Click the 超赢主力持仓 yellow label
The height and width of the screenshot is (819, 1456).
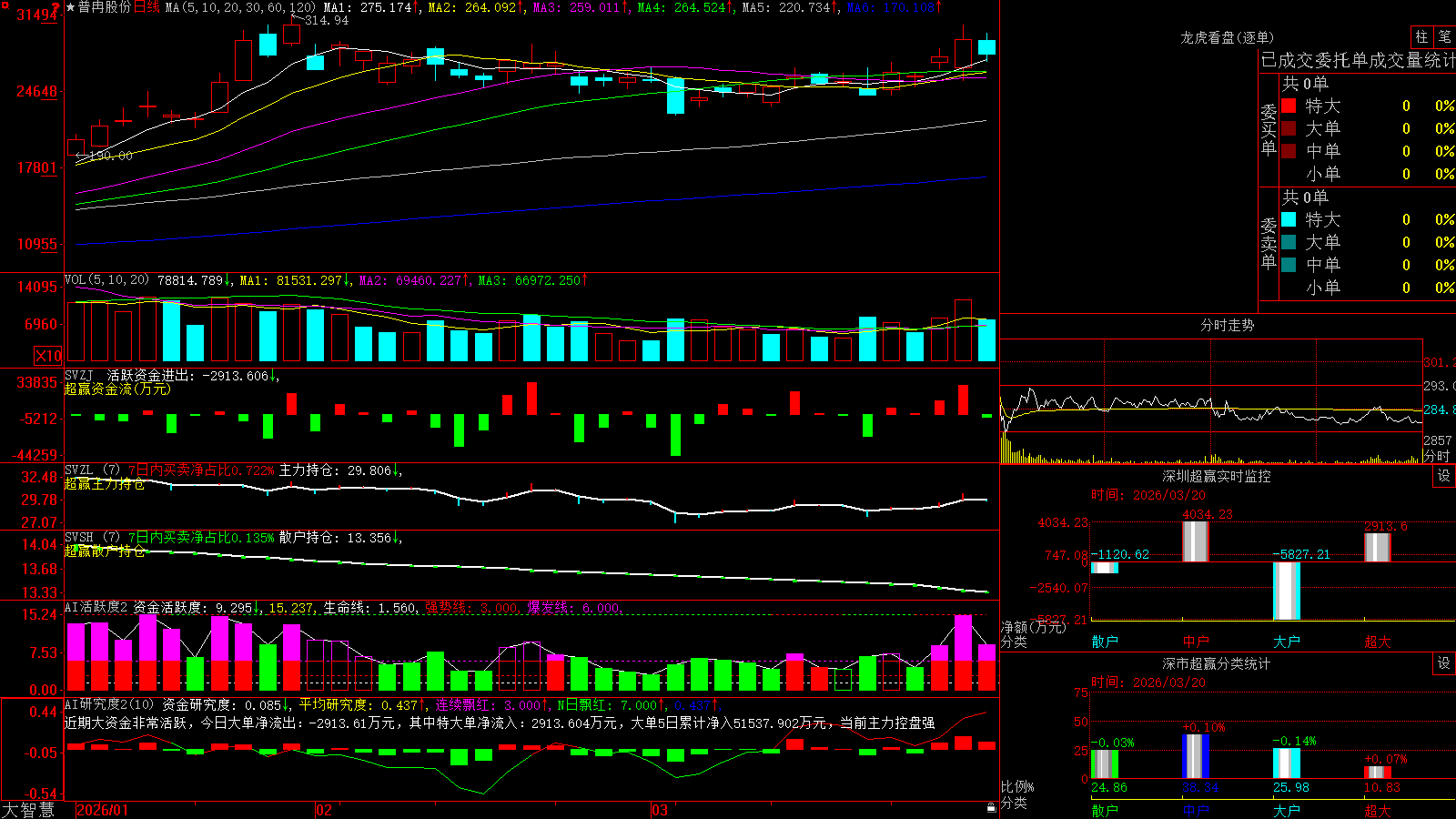105,483
